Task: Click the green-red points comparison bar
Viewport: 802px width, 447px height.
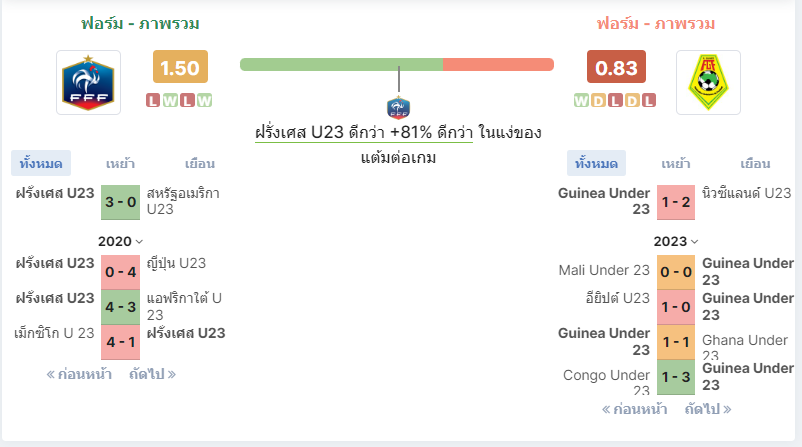Action: click(x=397, y=64)
